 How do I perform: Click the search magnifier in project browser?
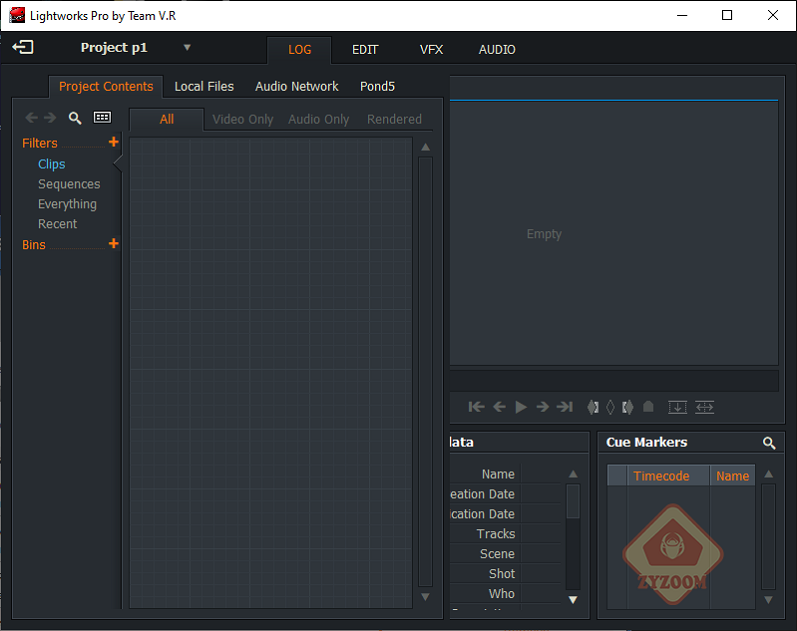pyautogui.click(x=75, y=118)
